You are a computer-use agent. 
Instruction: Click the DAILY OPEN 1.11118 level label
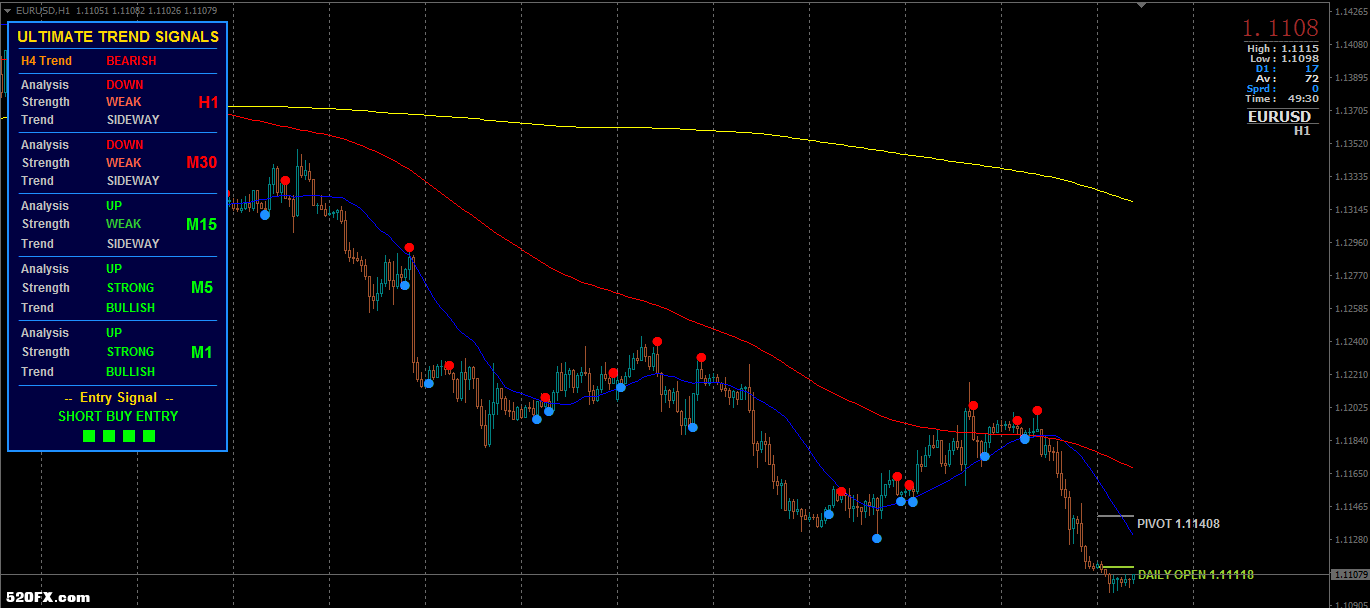coord(1196,575)
